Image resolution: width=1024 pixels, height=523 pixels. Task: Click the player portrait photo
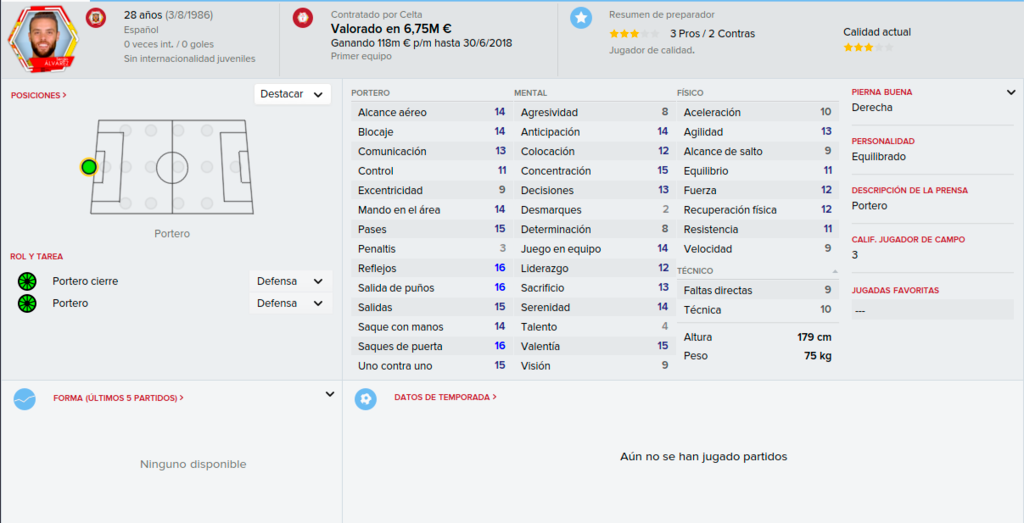click(43, 39)
